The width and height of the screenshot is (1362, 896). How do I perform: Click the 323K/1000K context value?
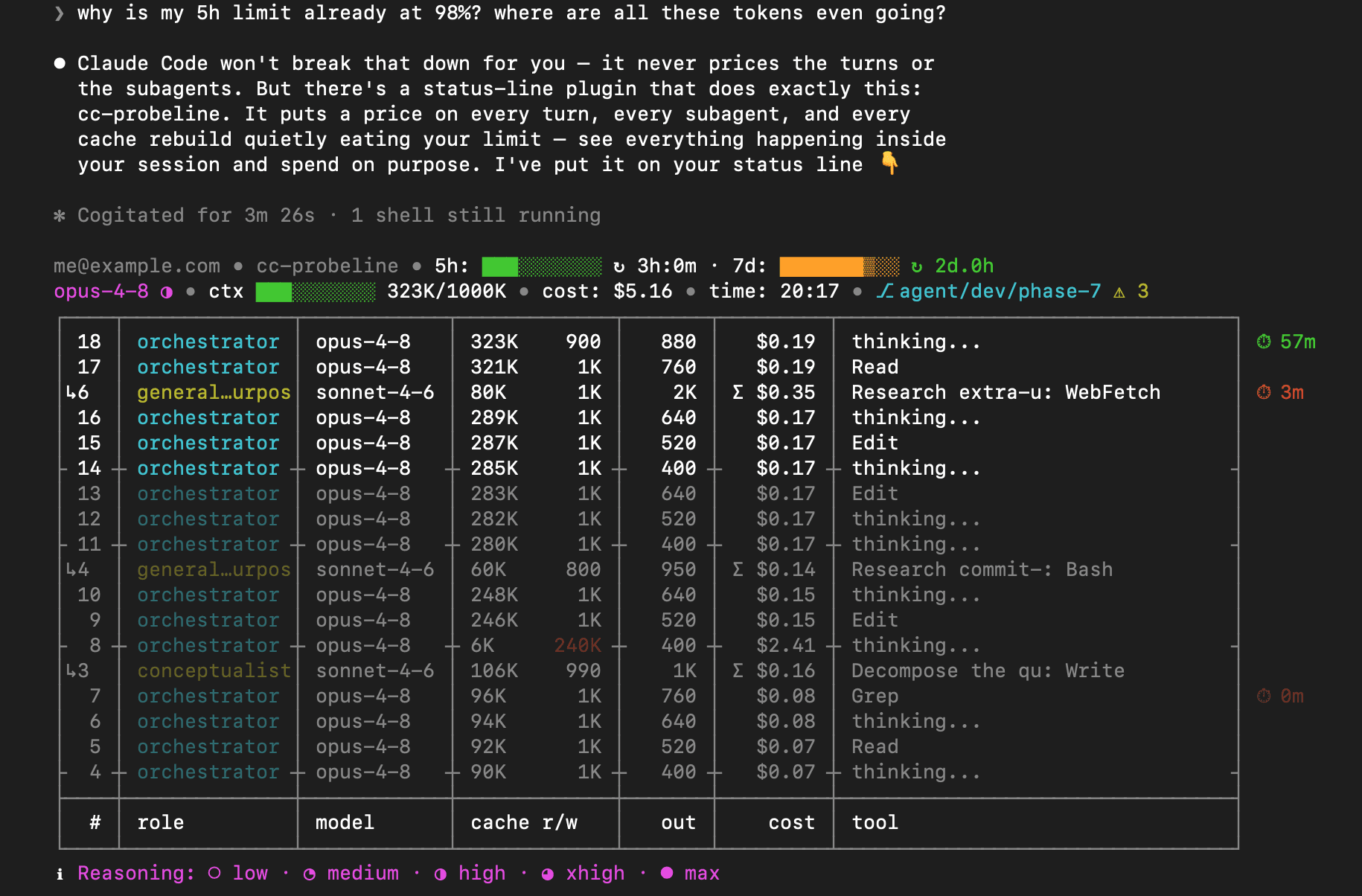(447, 291)
